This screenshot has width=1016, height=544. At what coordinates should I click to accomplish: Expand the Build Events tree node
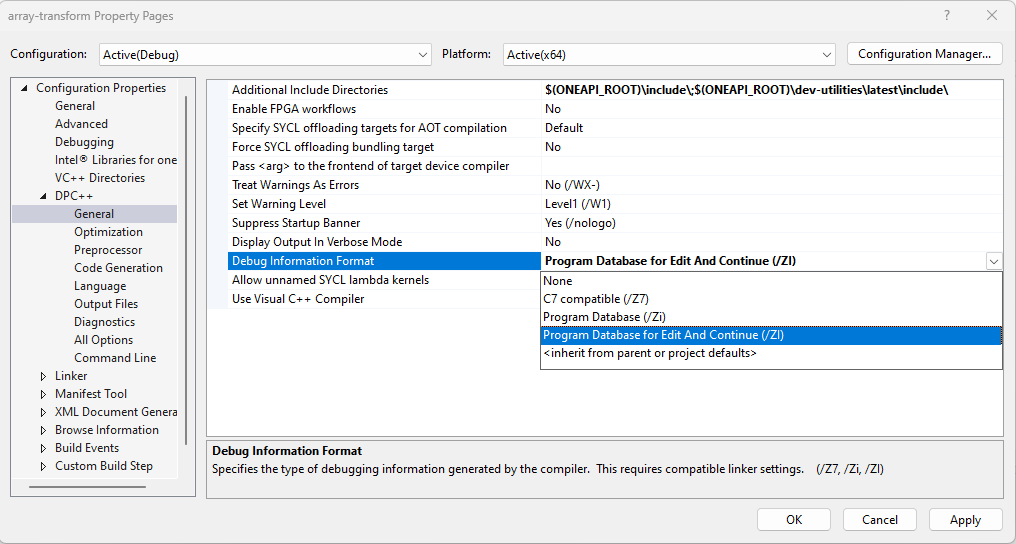[43, 448]
